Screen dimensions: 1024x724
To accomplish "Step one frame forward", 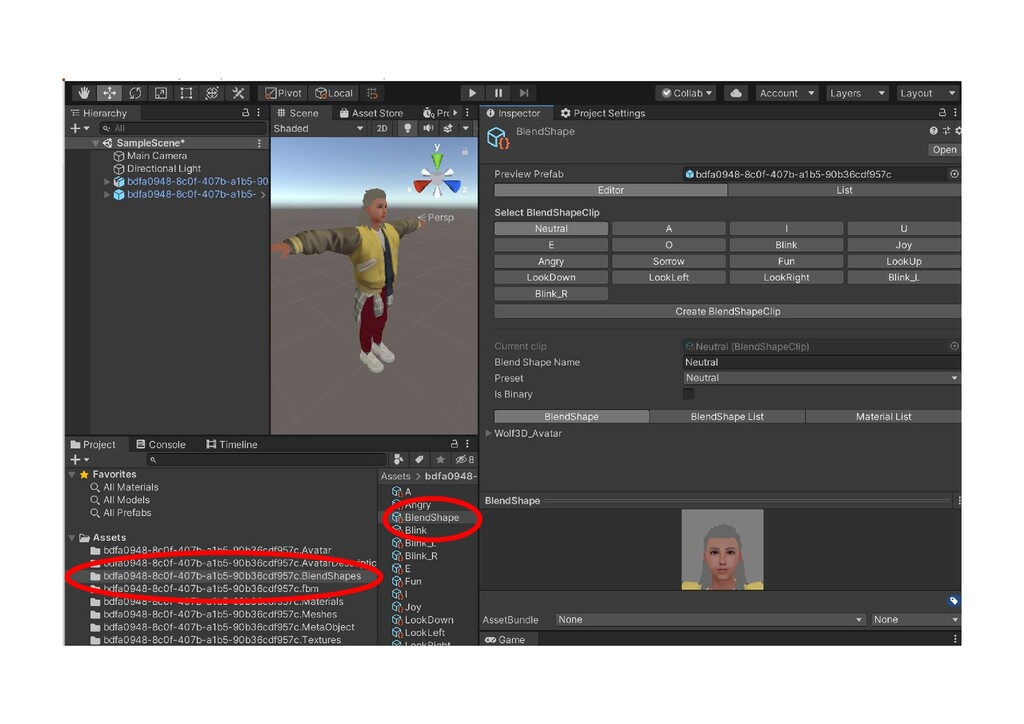I will coord(524,93).
